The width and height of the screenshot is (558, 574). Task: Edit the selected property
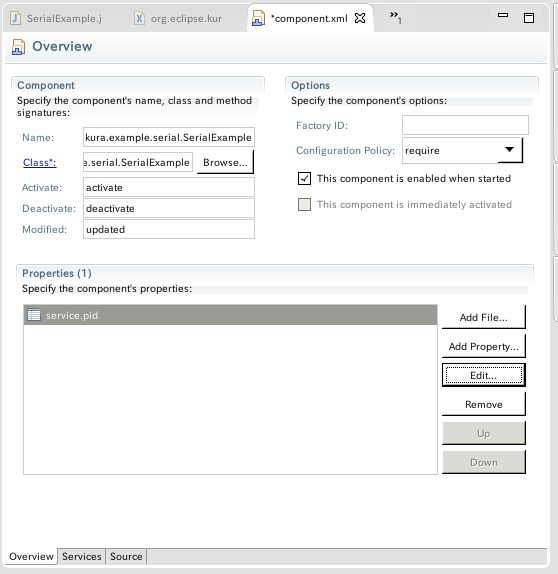point(484,375)
